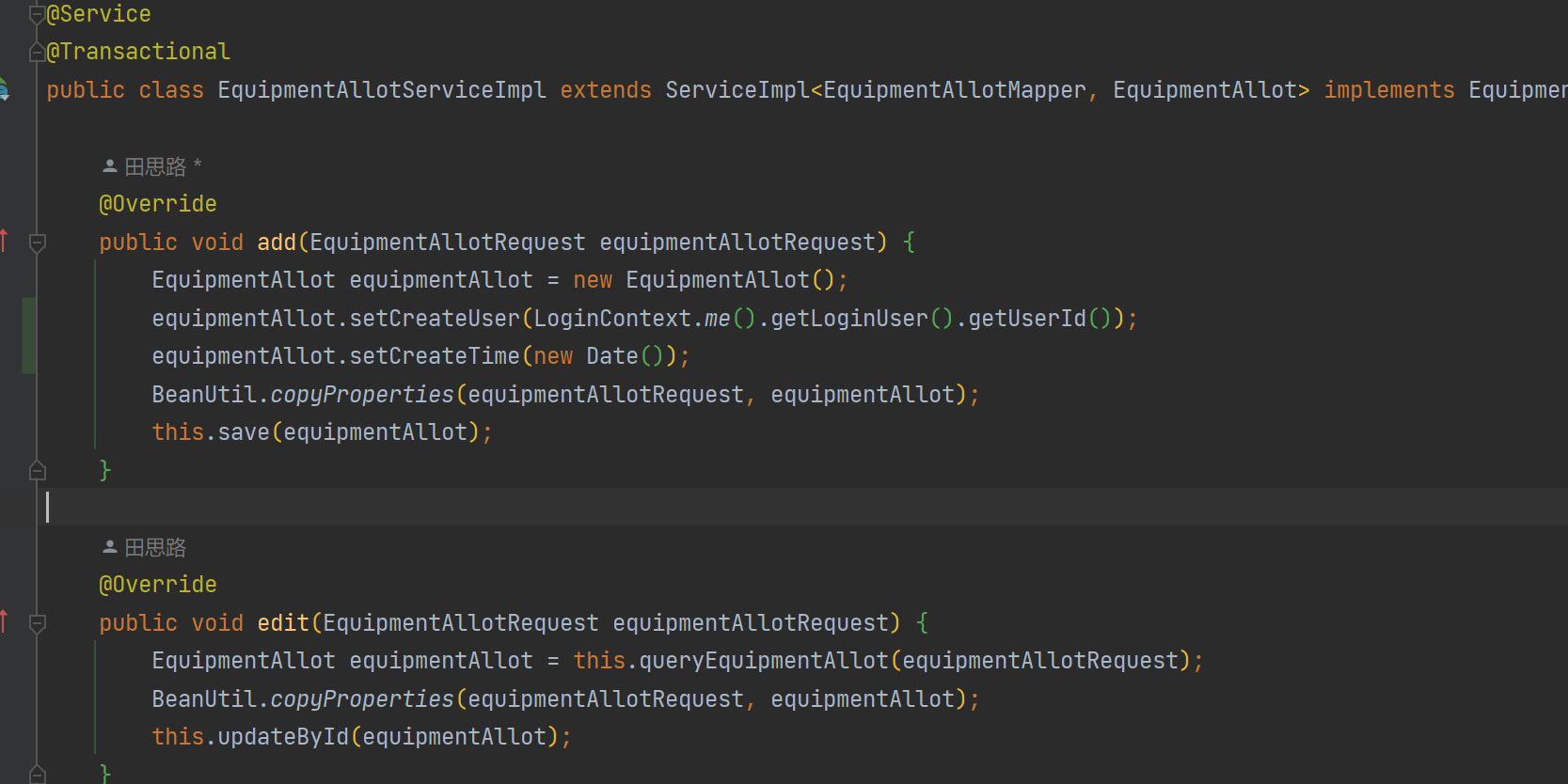Click LoginContext class reference
Image resolution: width=1568 pixels, height=784 pixels.
pos(612,319)
